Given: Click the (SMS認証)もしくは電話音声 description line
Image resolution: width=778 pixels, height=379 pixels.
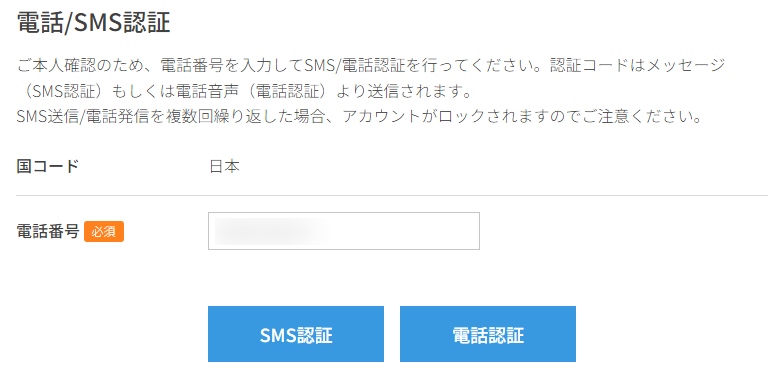Looking at the screenshot, I should click(x=243, y=92).
